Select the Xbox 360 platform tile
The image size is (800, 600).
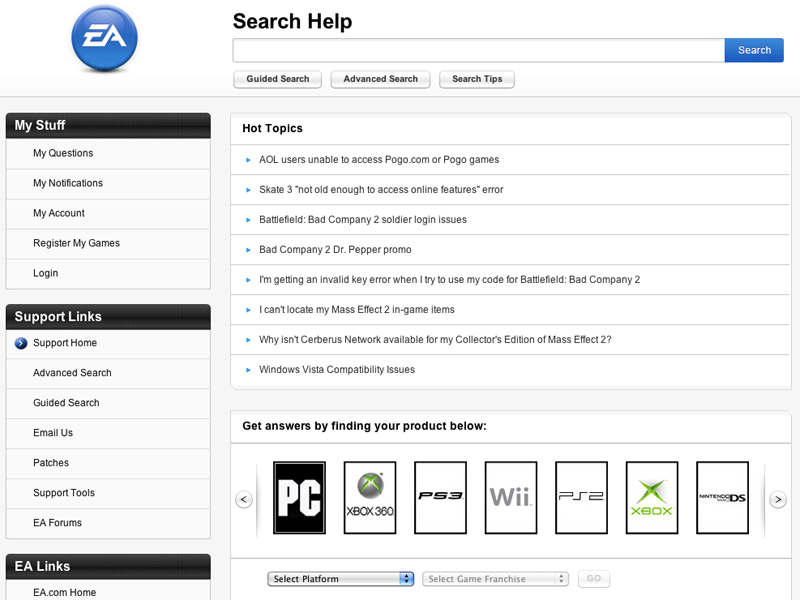click(x=370, y=497)
